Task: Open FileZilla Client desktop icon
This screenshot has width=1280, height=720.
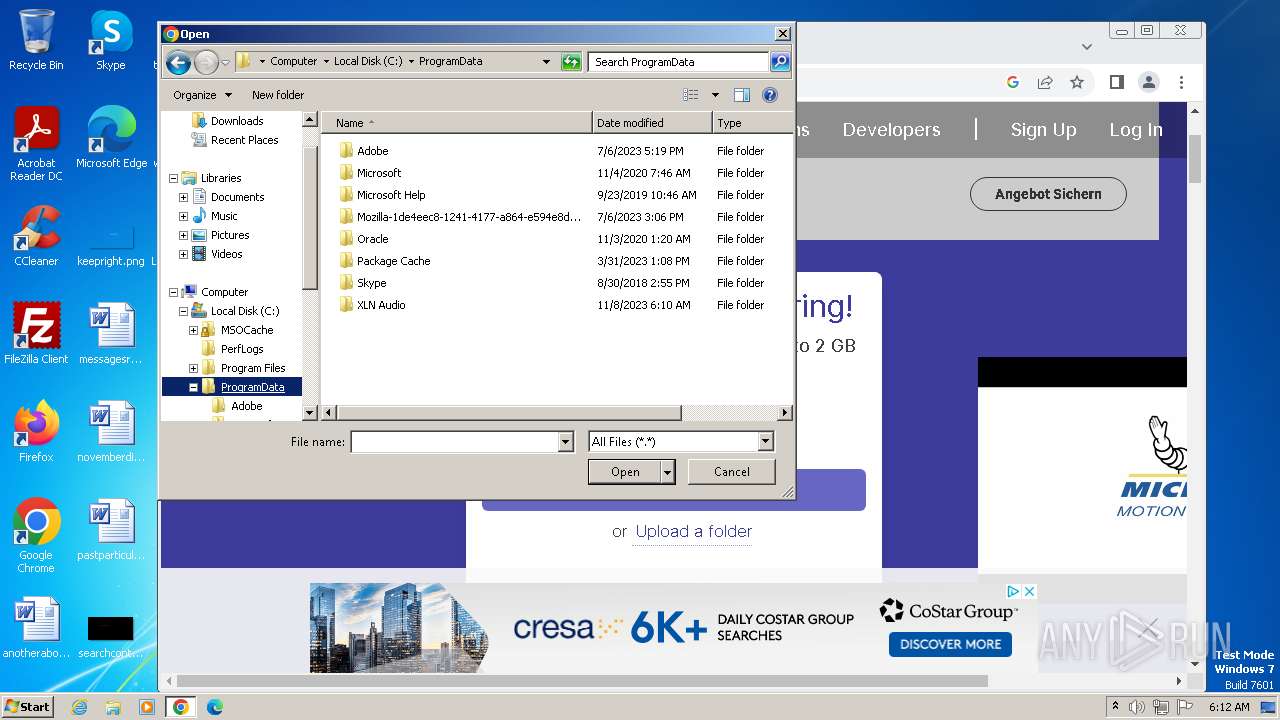Action: pyautogui.click(x=36, y=334)
